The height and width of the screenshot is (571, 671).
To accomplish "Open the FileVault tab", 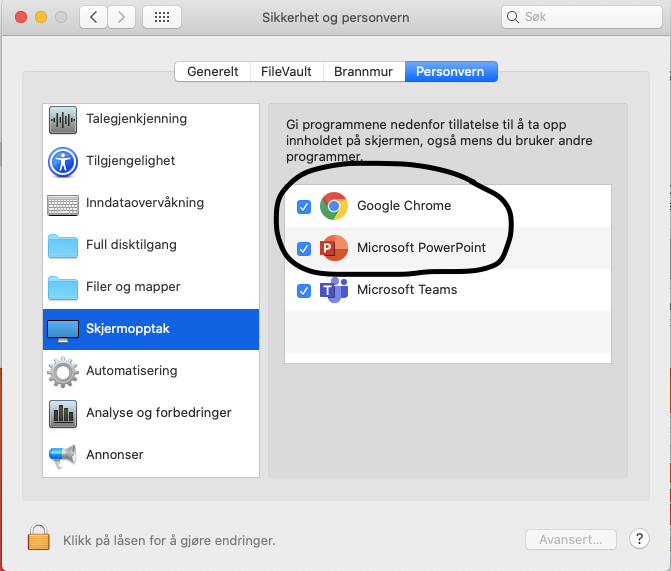I will point(286,72).
